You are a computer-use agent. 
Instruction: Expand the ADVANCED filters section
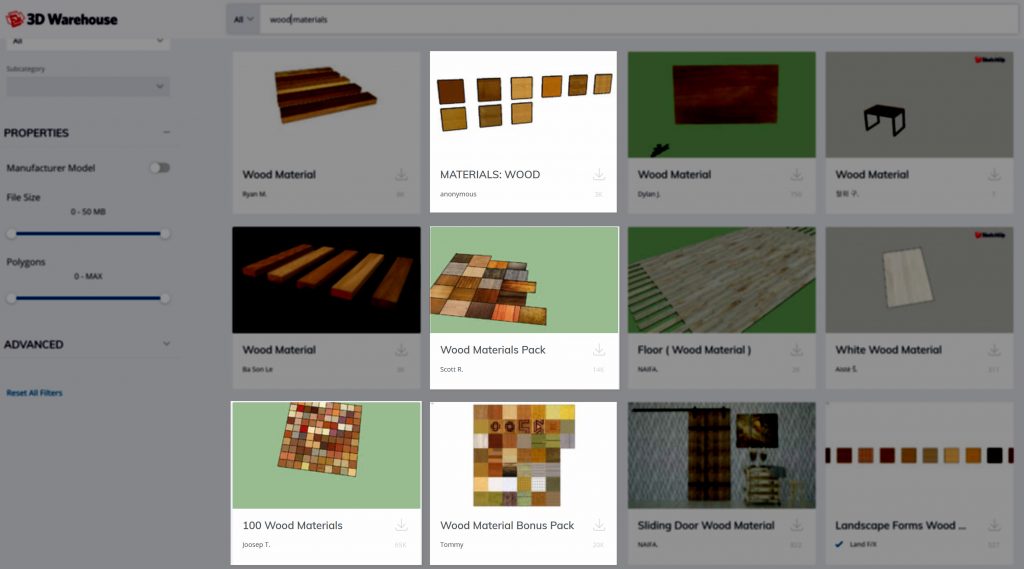tap(166, 344)
